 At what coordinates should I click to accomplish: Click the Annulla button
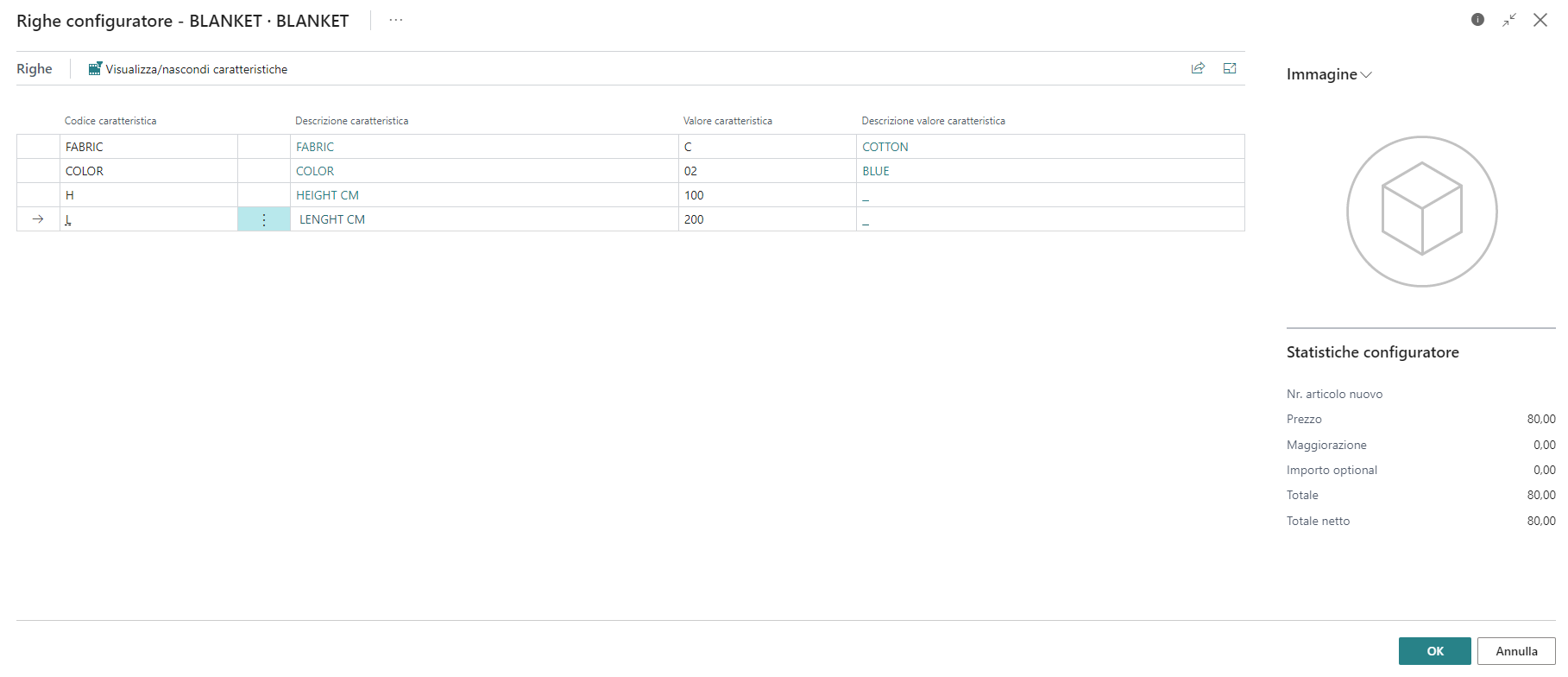(1515, 651)
